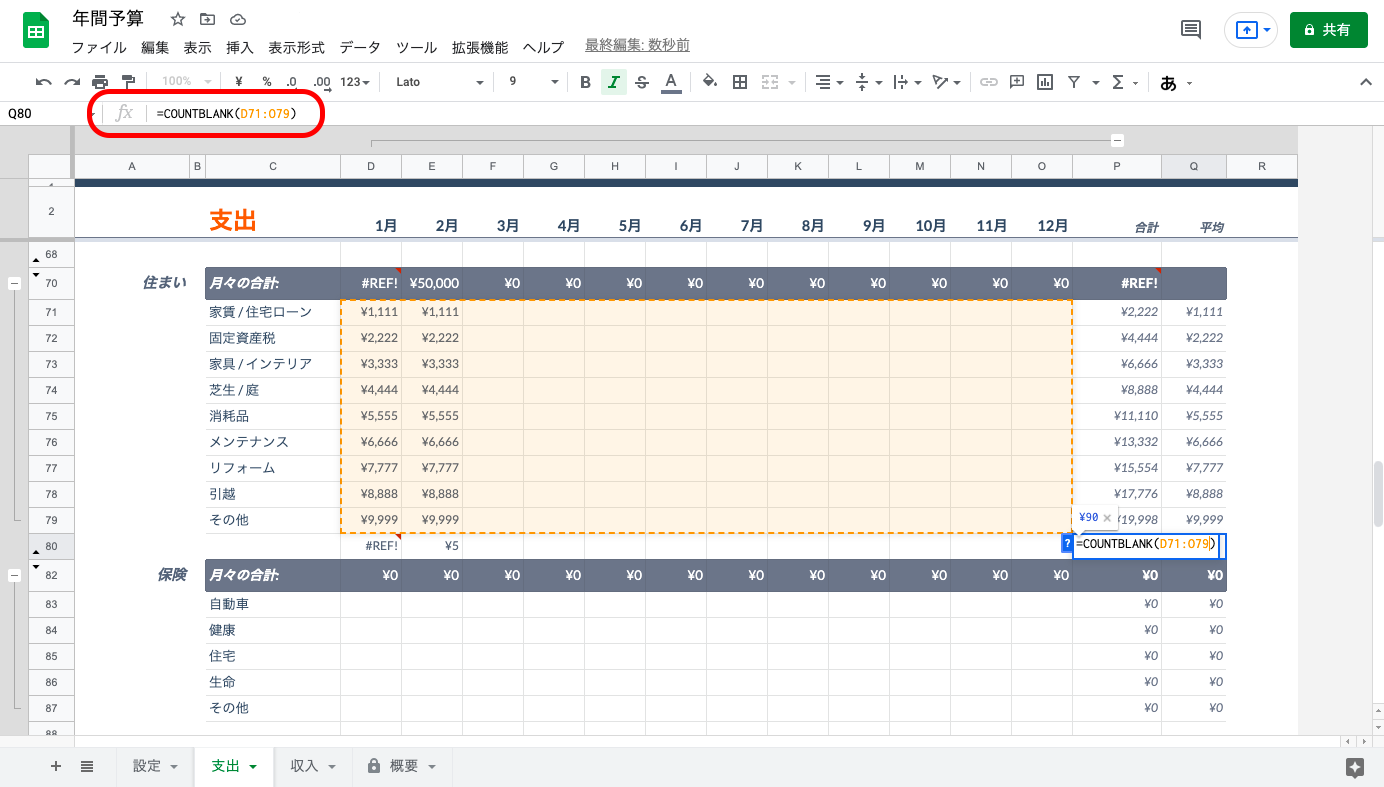Star the 年間予算 document

pyautogui.click(x=178, y=19)
